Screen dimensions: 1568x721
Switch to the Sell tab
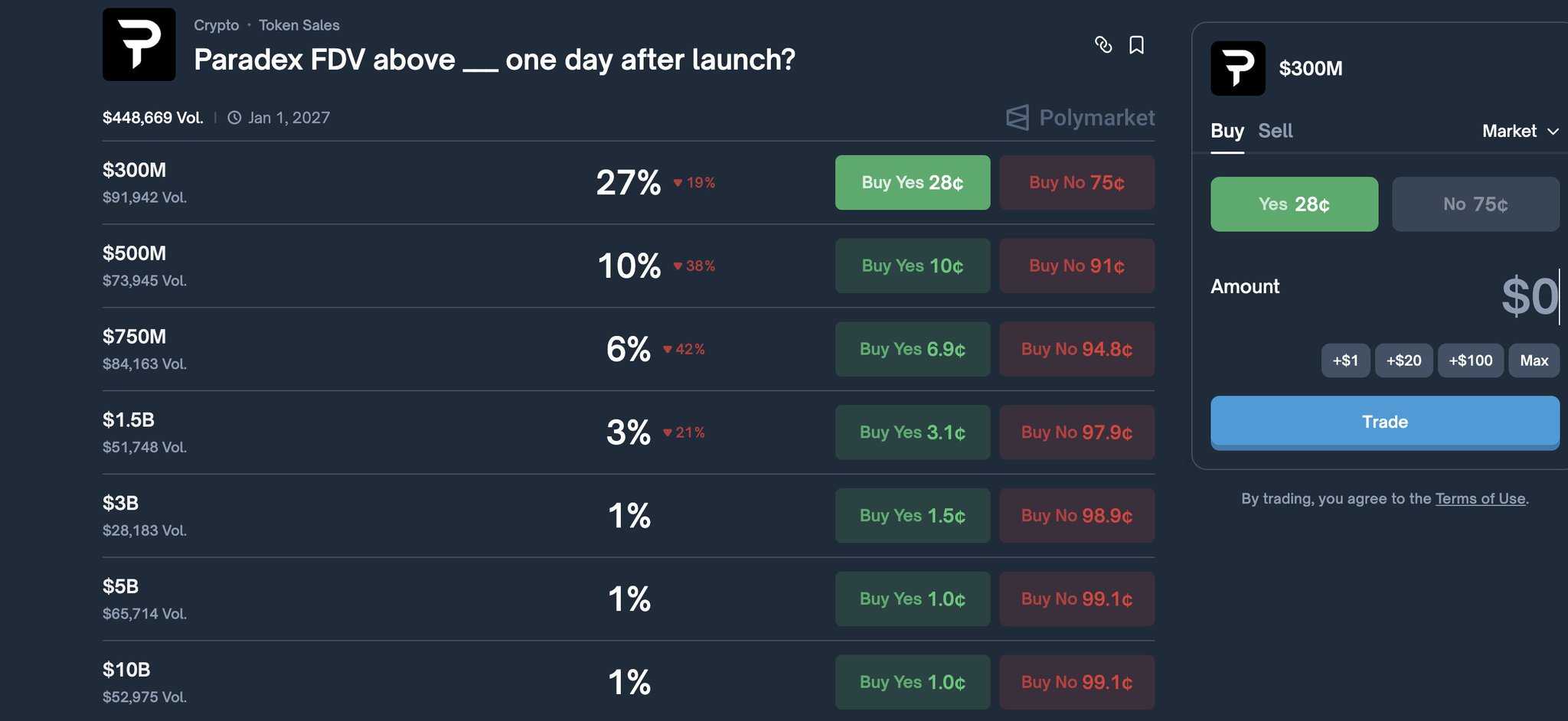[1275, 131]
